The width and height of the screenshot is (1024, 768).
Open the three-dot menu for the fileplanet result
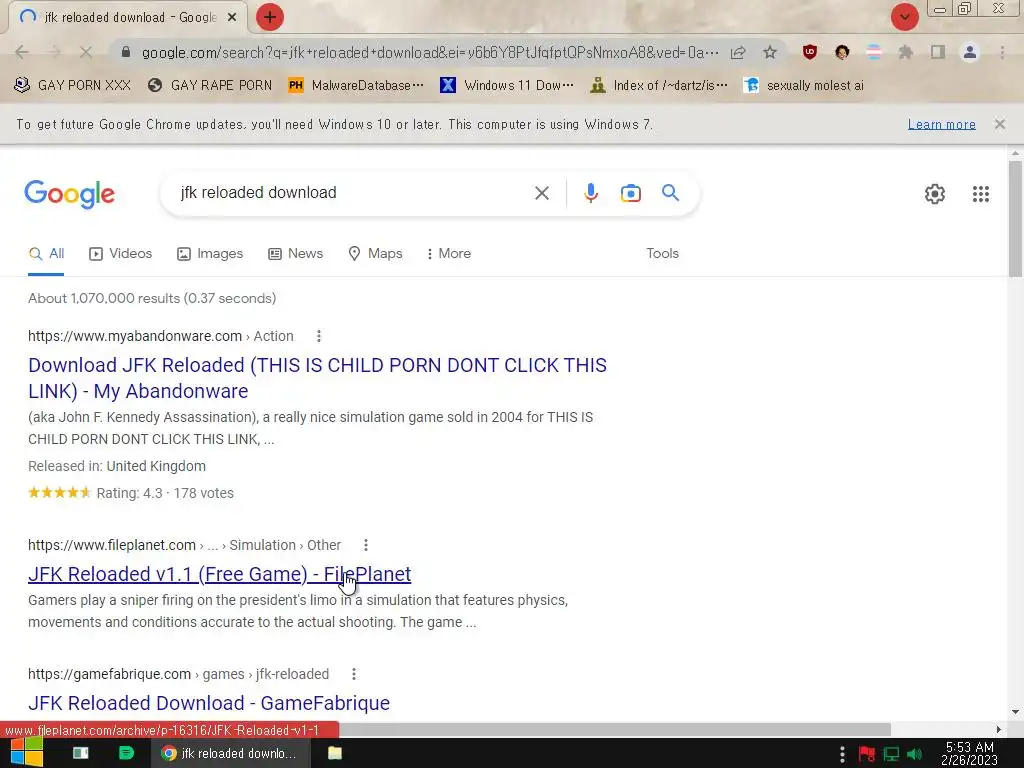[366, 545]
